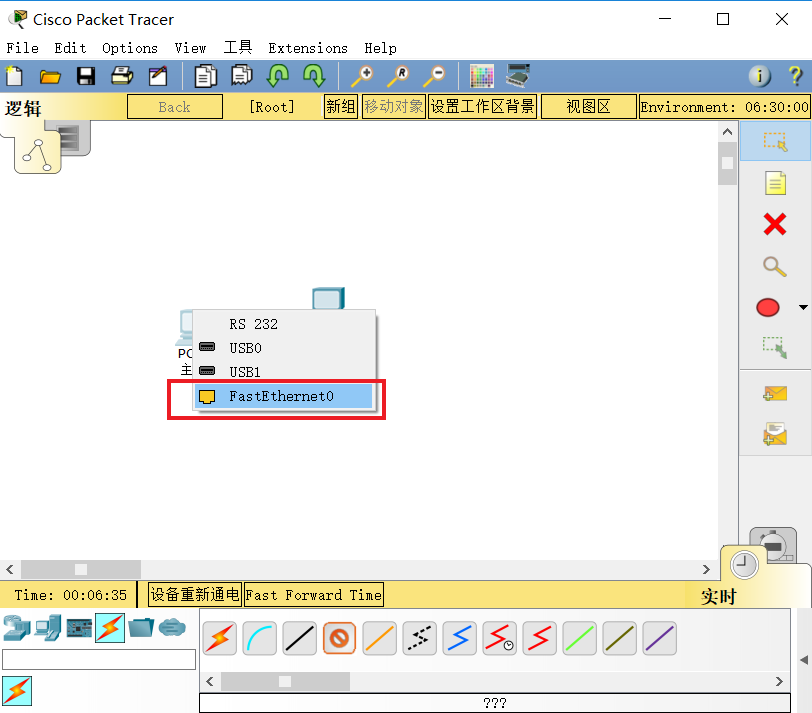This screenshot has width=812, height=713.
Task: Click Fast Forward Time button
Action: [313, 594]
